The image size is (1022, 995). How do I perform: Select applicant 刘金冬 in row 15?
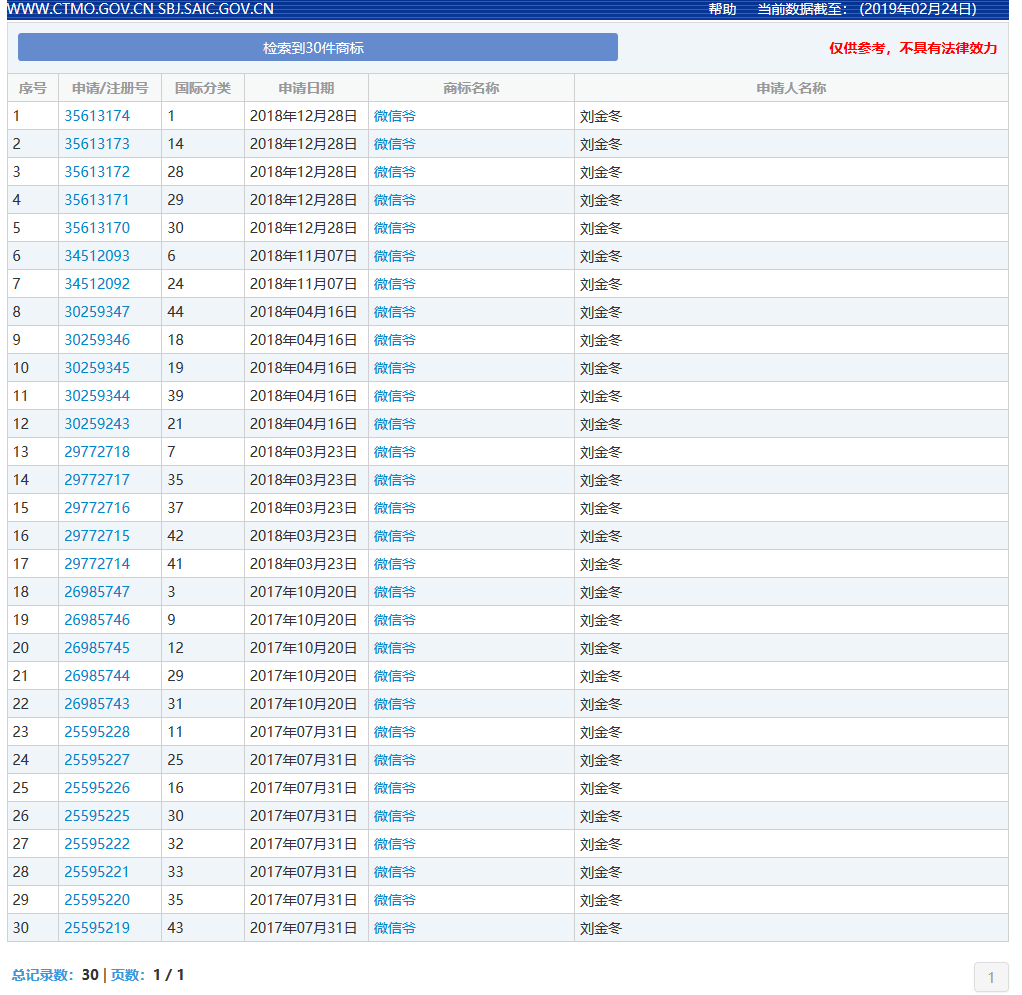(x=601, y=509)
